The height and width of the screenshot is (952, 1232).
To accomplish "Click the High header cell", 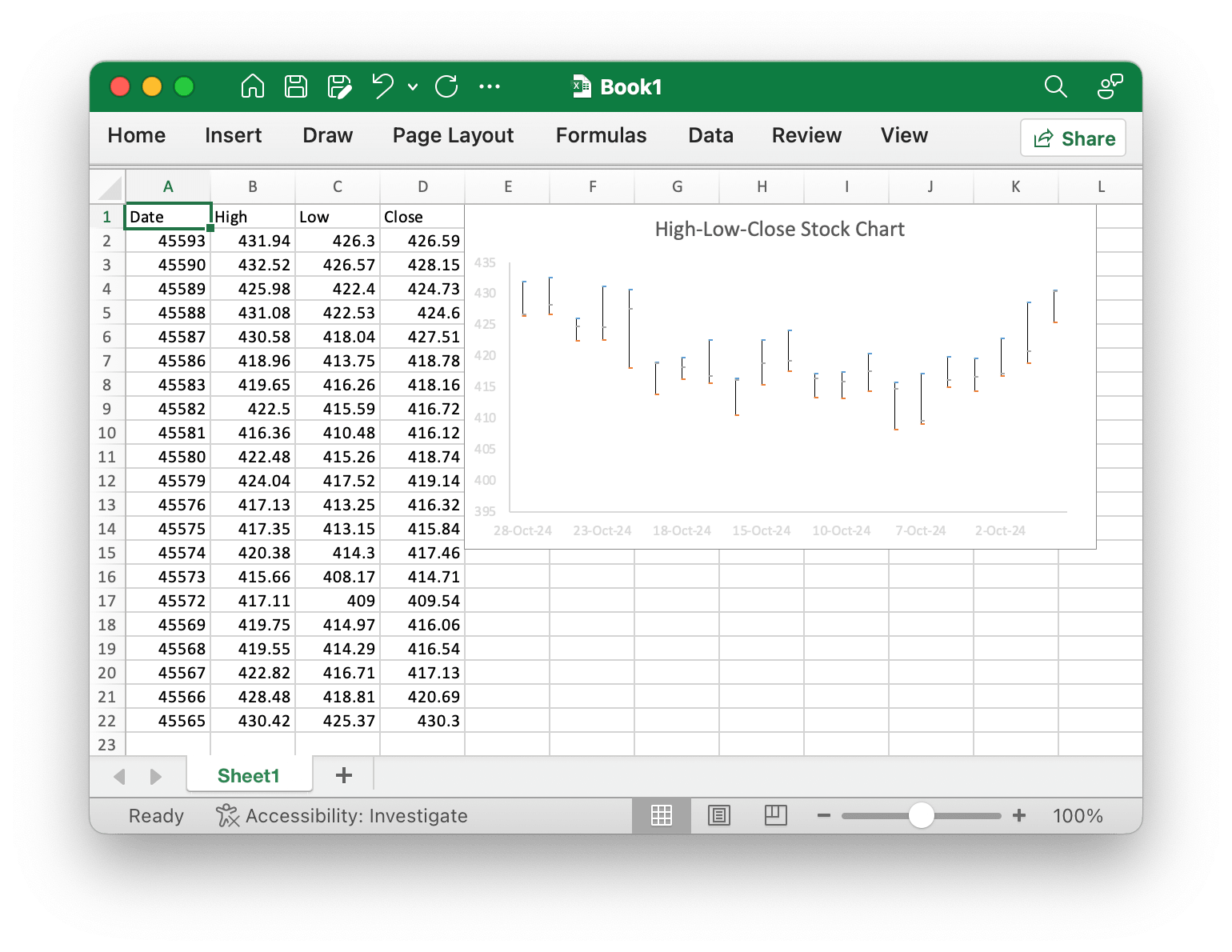I will 253,217.
